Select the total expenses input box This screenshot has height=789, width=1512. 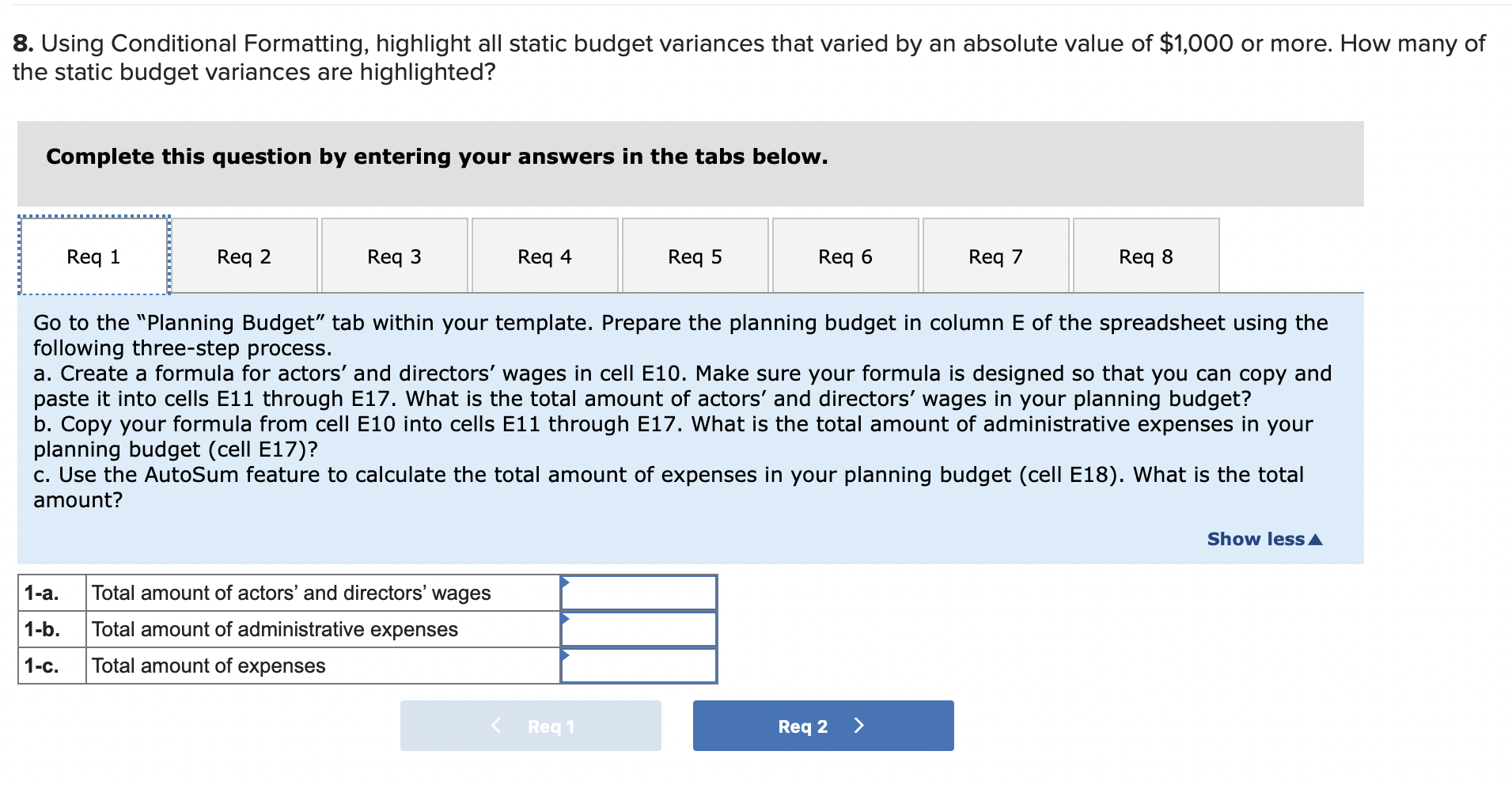tap(639, 666)
